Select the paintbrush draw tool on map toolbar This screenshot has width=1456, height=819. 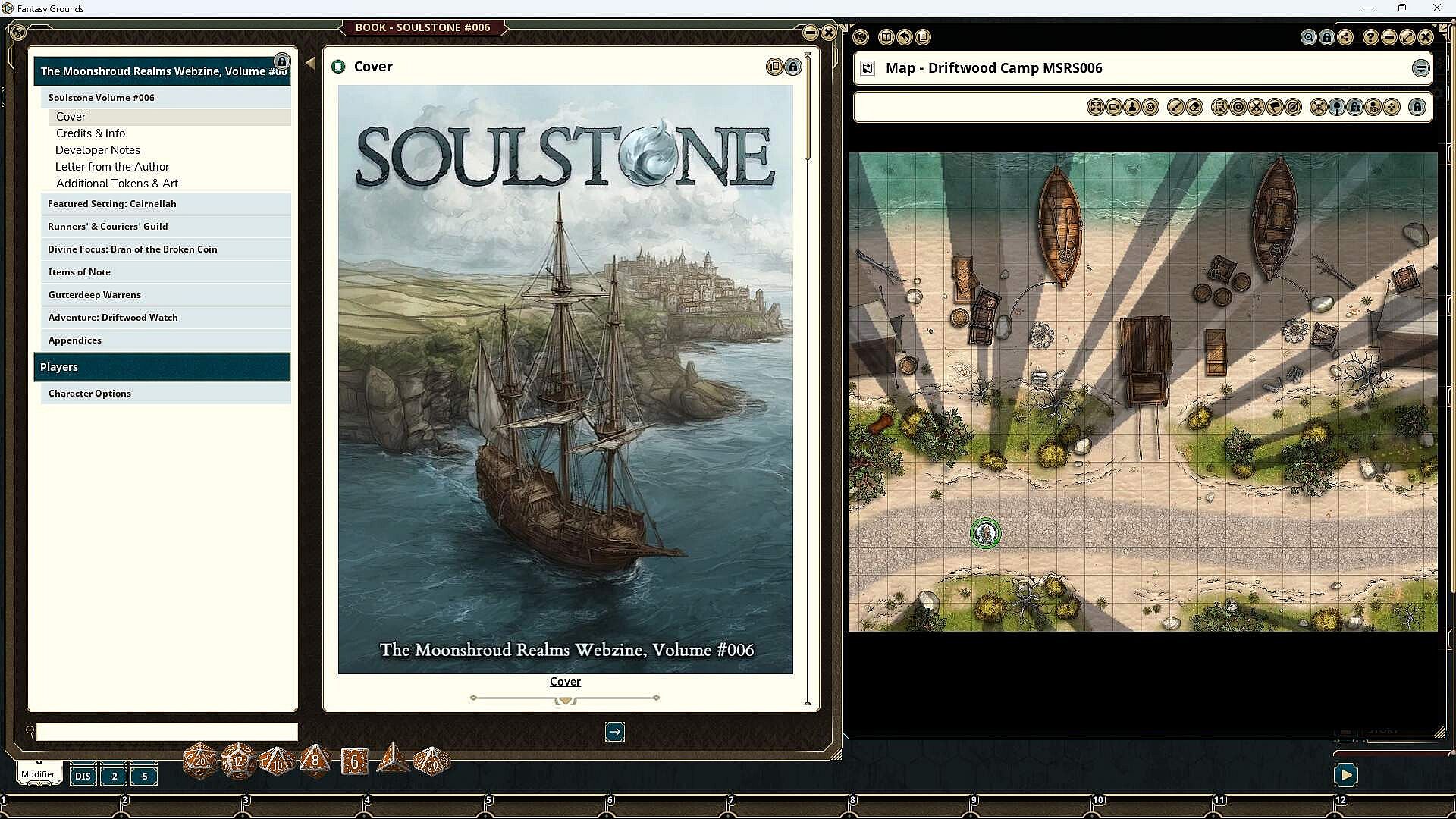(1175, 108)
